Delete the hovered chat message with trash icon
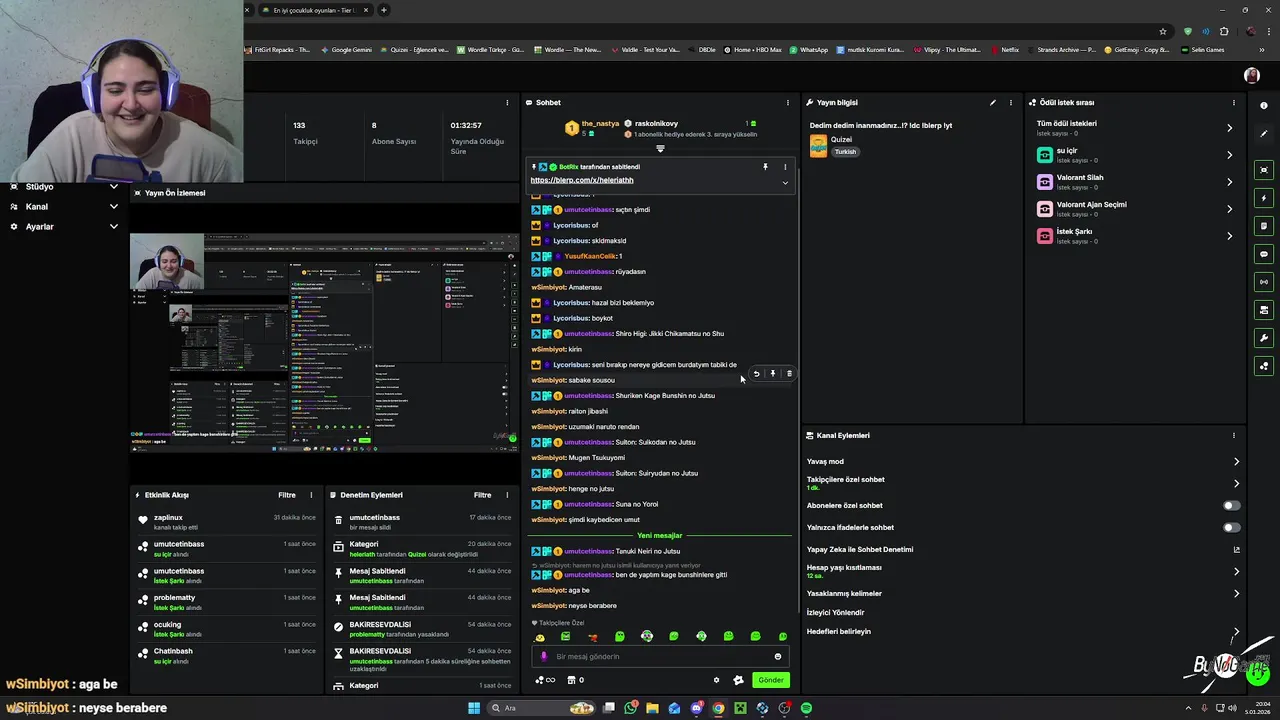 (789, 373)
